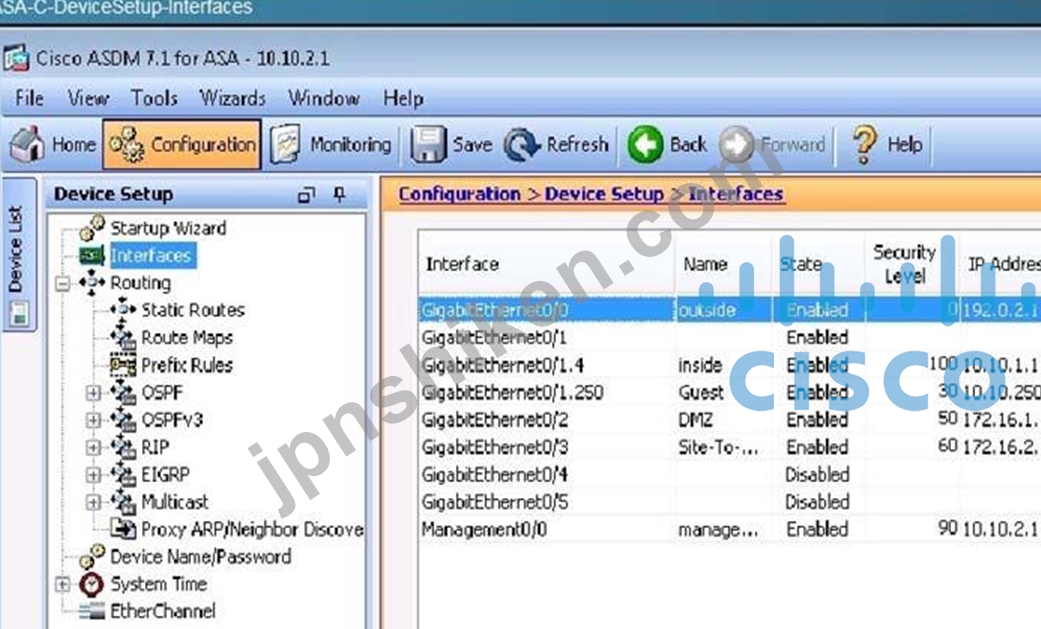Click the Prefix Rules icon
This screenshot has width=1041, height=629.
pyautogui.click(x=123, y=365)
